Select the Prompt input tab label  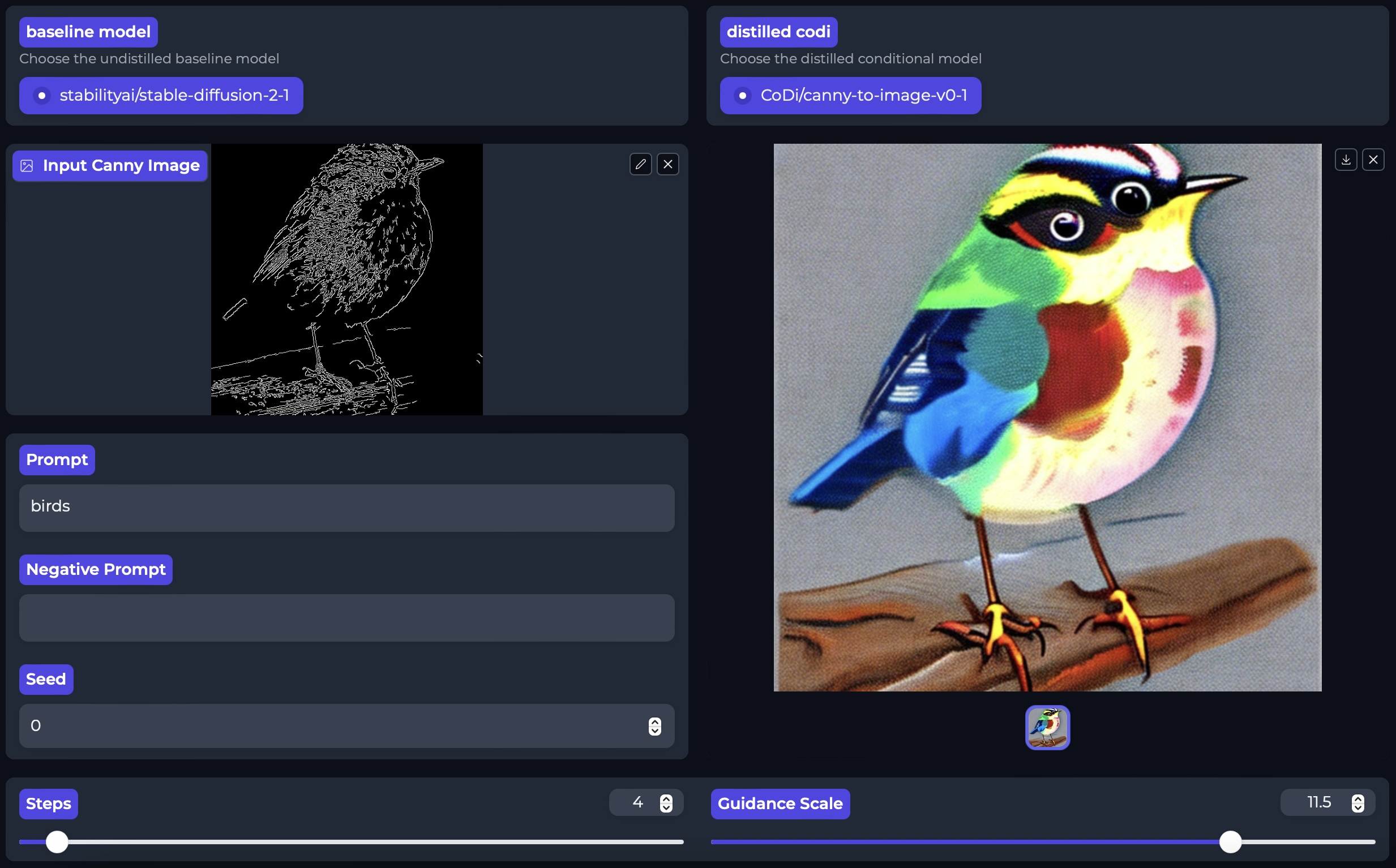tap(57, 459)
